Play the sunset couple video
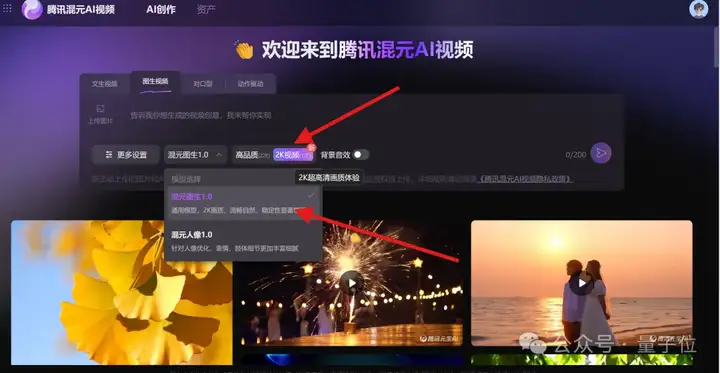This screenshot has height=373, width=720. click(x=581, y=283)
